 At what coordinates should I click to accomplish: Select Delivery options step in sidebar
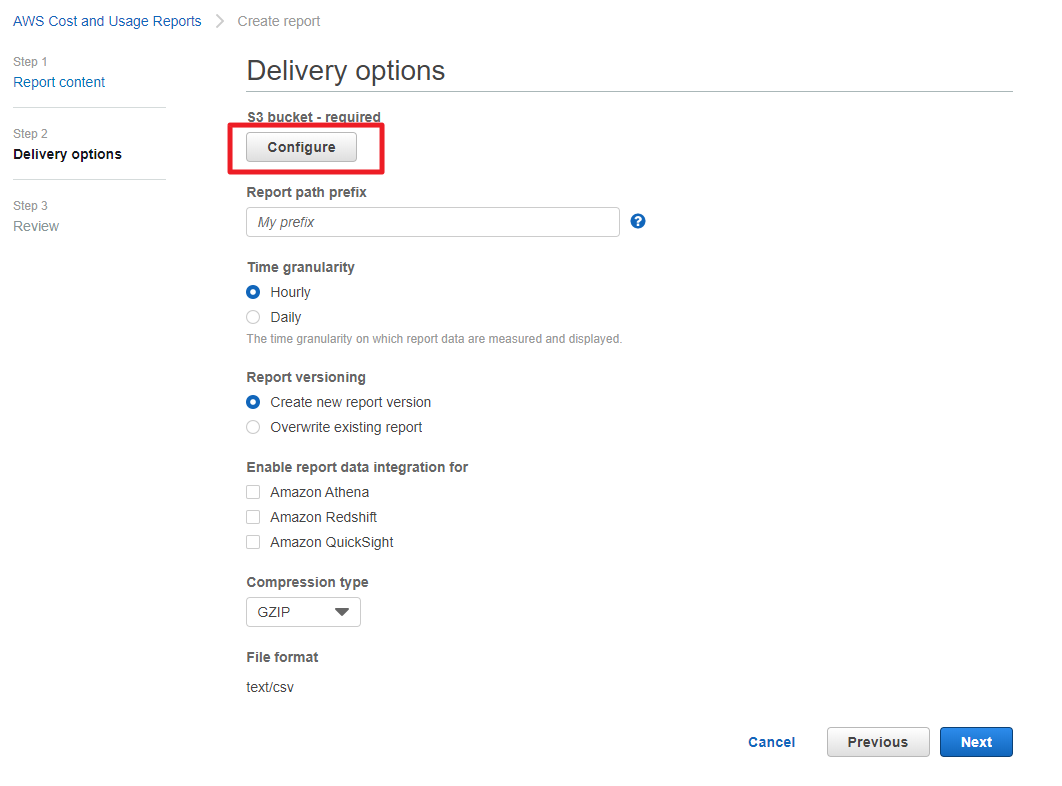click(x=67, y=154)
